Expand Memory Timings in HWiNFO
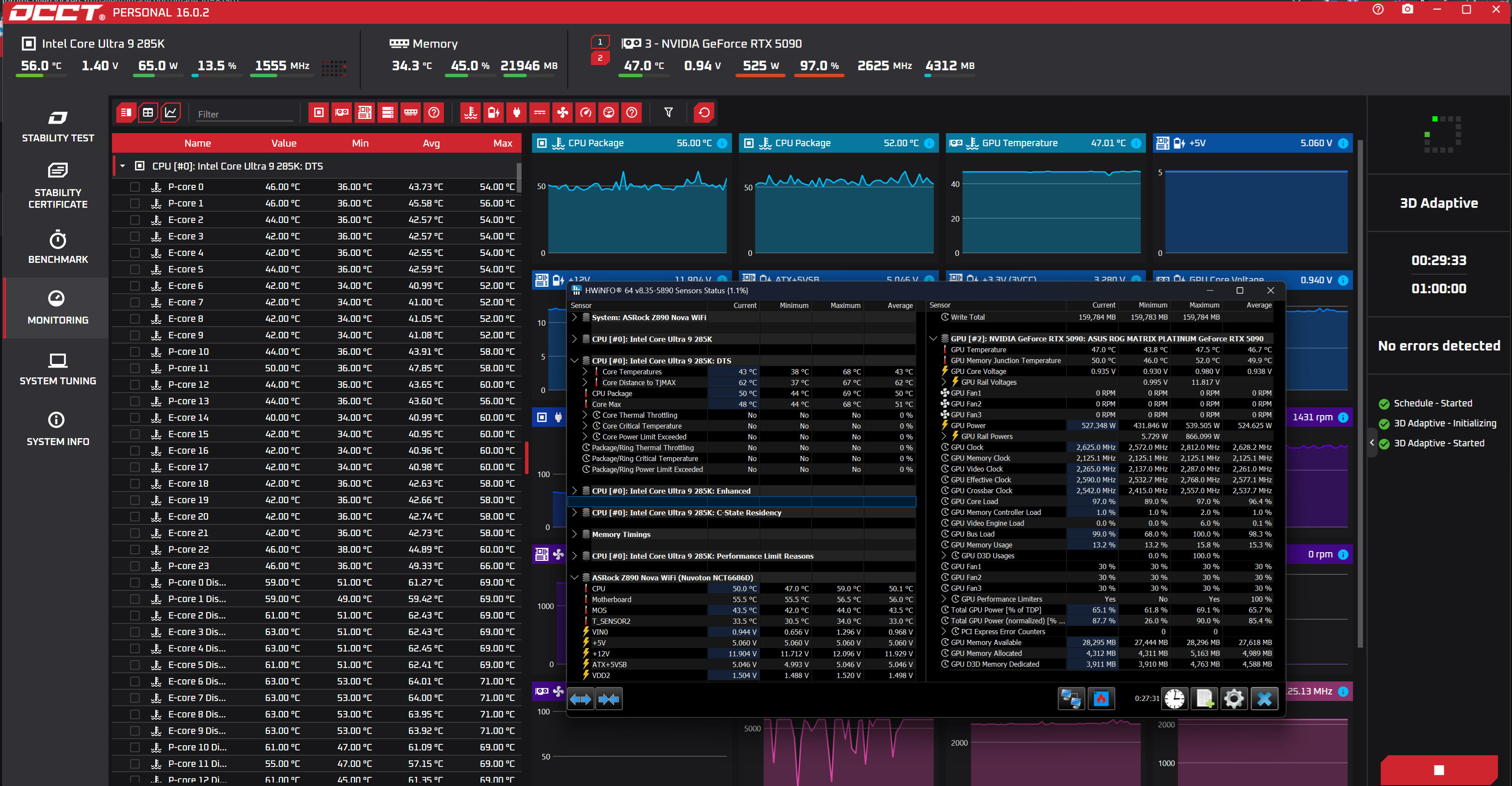 click(574, 534)
